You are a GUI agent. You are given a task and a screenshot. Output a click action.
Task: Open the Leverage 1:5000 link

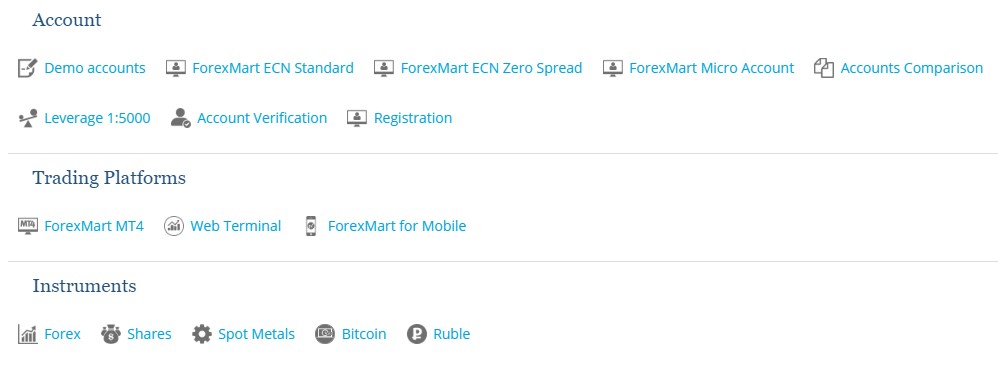(97, 118)
